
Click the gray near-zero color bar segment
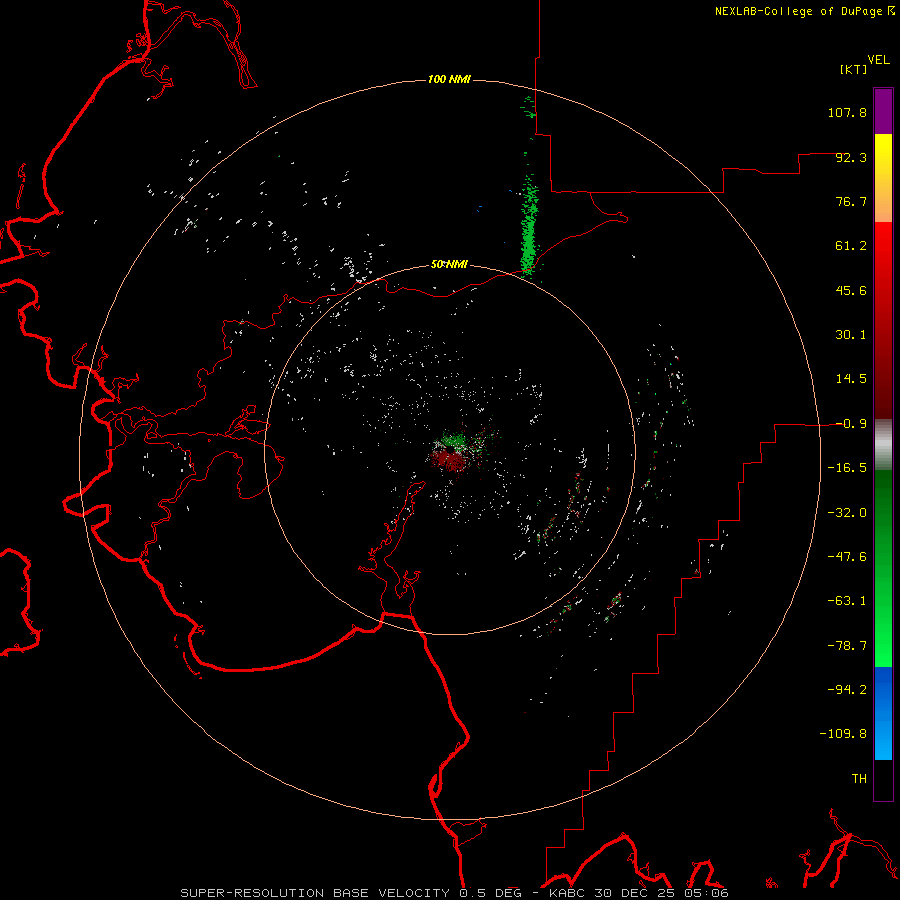883,445
